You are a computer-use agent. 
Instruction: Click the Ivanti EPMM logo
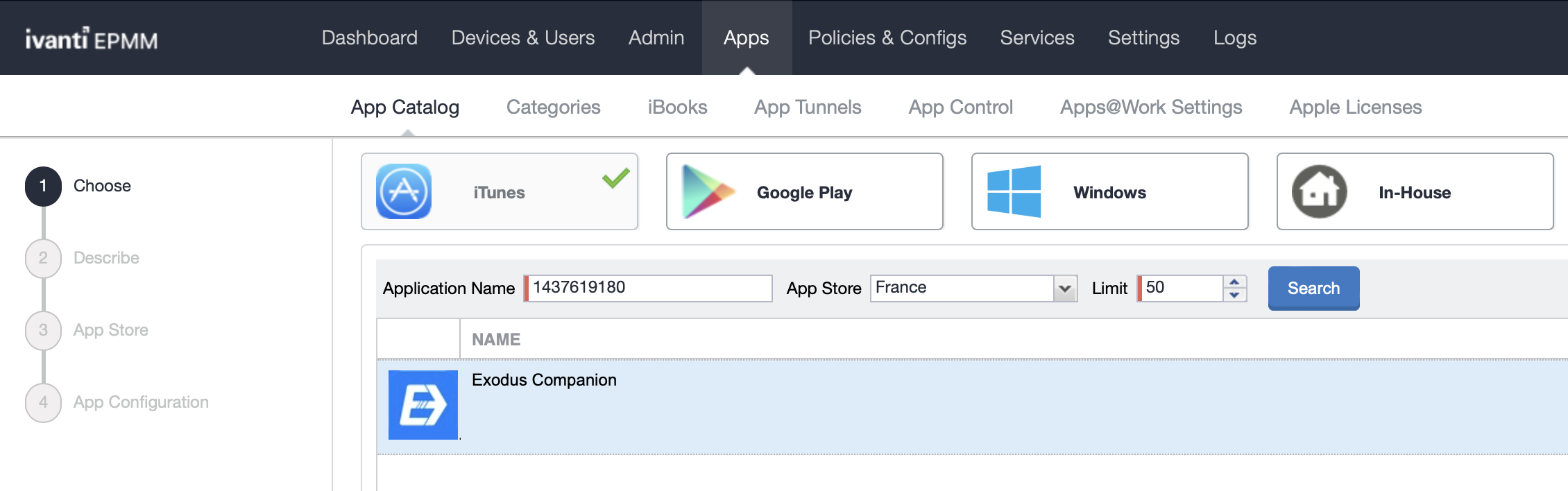(x=92, y=39)
